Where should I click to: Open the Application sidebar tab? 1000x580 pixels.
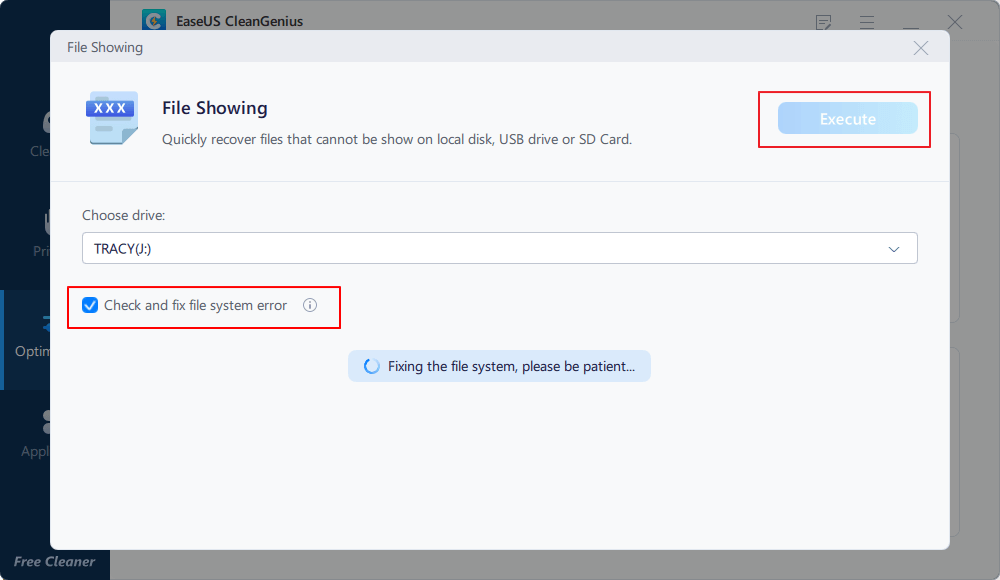pyautogui.click(x=40, y=435)
